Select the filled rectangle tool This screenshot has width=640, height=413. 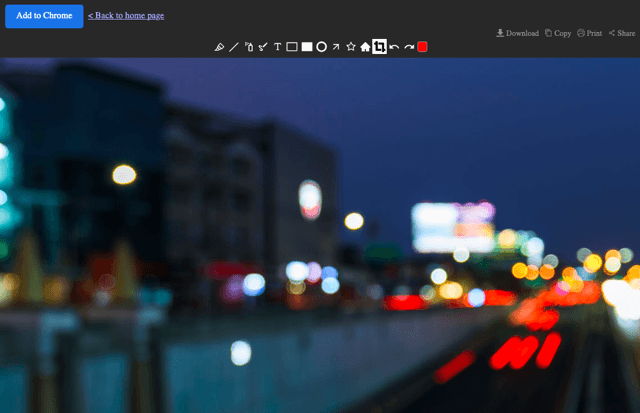(307, 47)
